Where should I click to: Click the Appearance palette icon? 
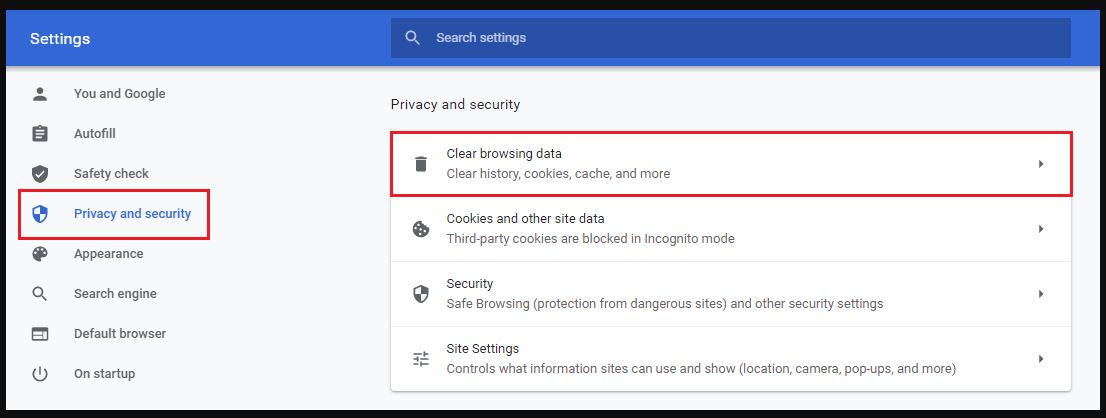40,254
